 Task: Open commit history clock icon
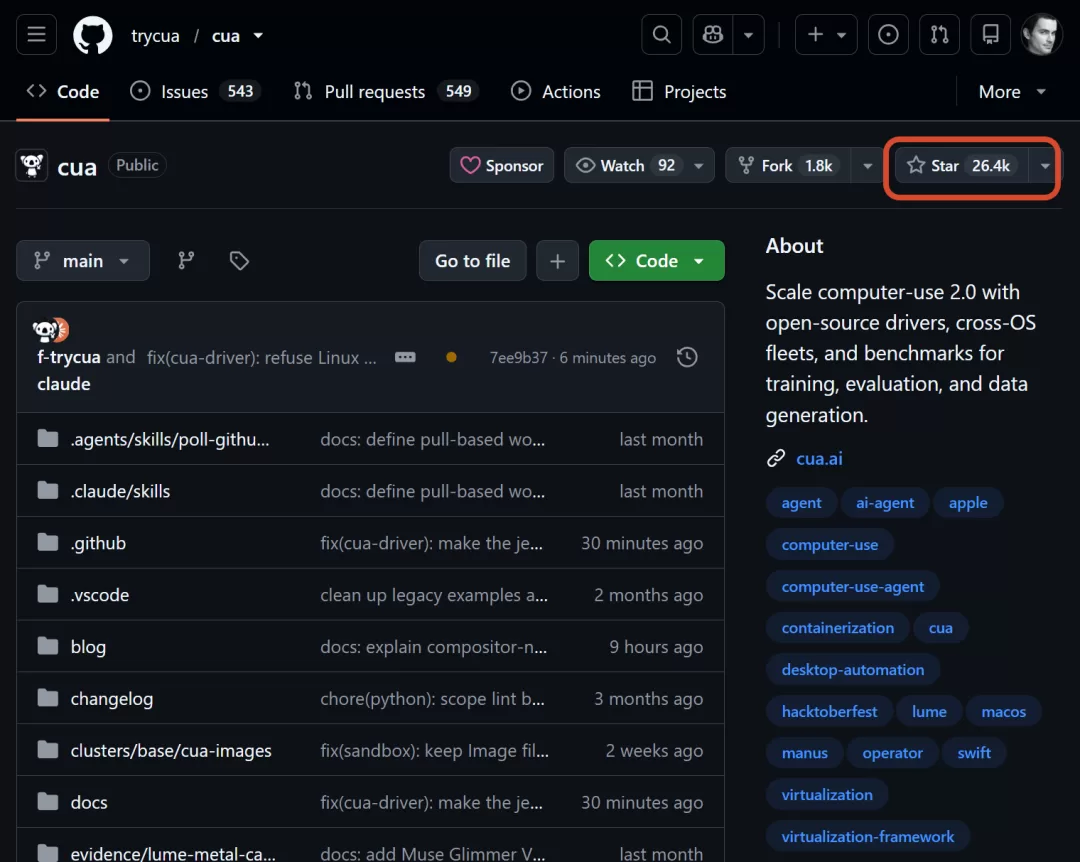tap(687, 357)
